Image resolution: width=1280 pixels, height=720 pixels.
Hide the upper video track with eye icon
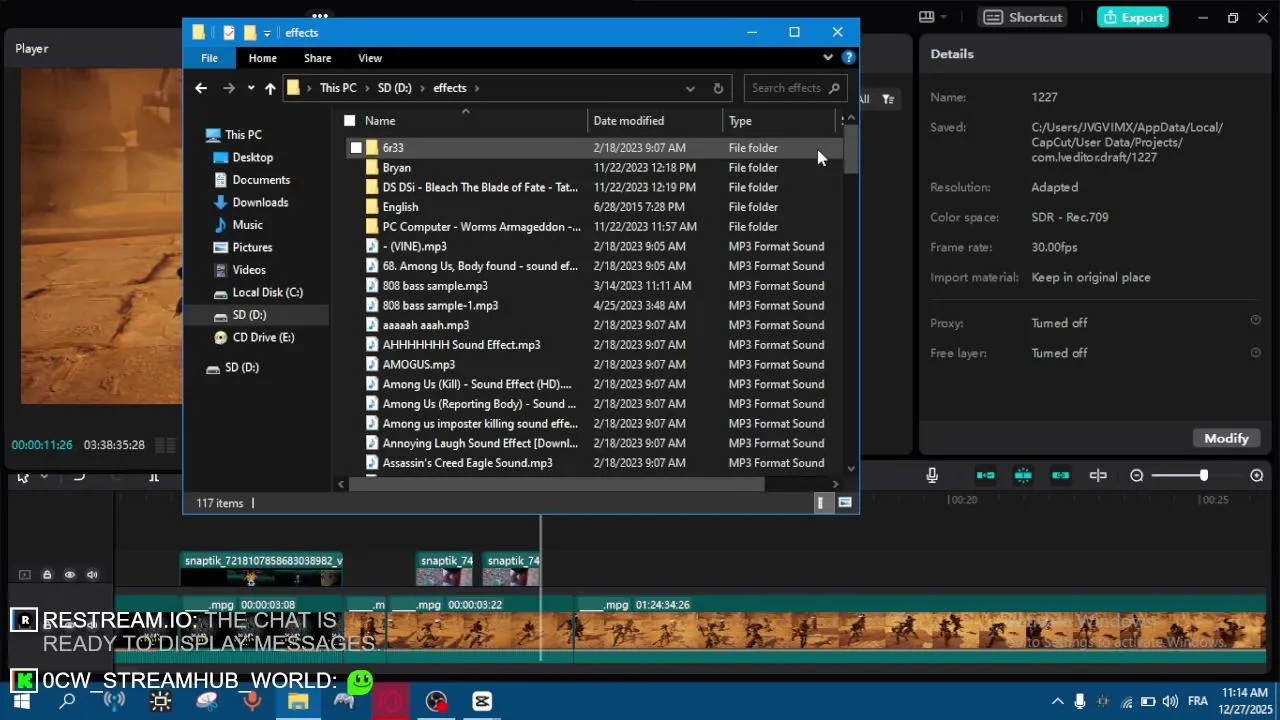[70, 575]
